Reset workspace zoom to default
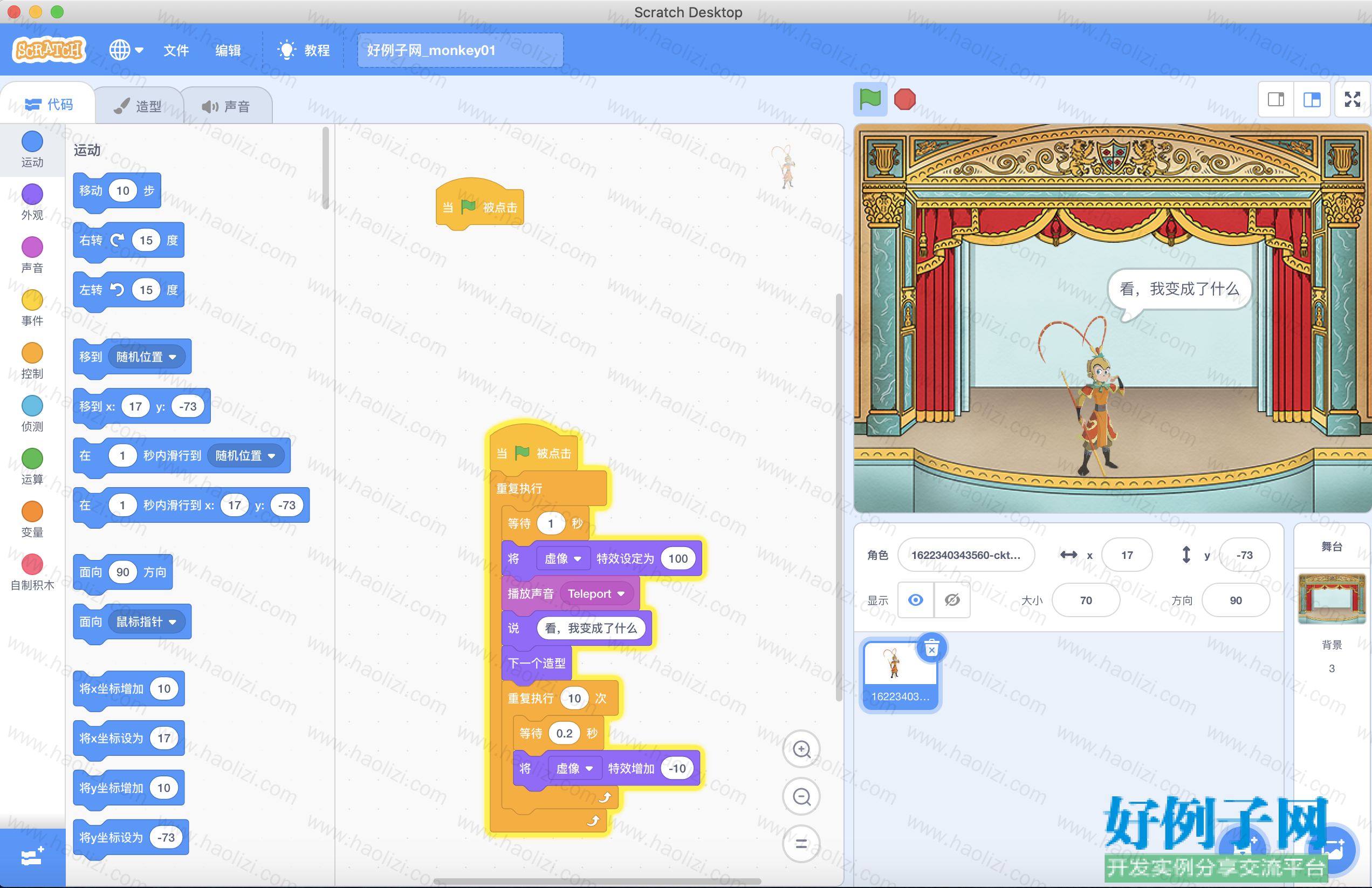The image size is (1372, 888). 801,844
